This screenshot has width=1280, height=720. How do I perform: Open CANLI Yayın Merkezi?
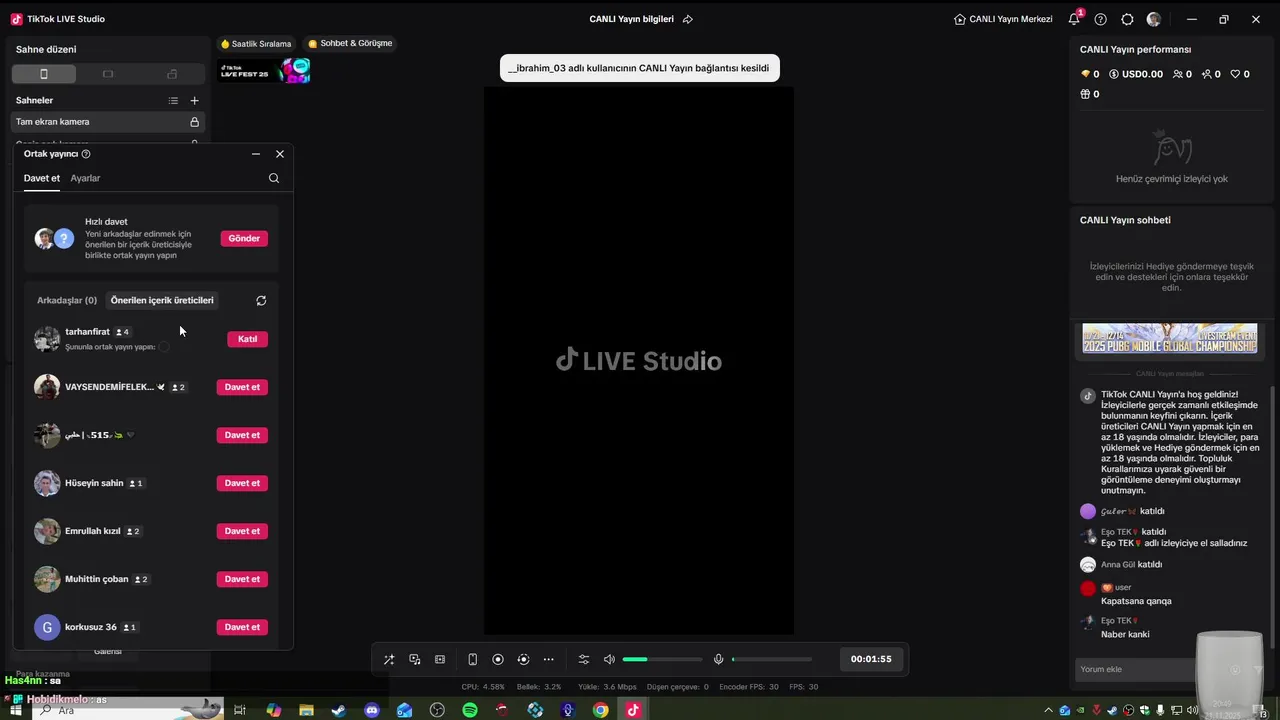pos(1003,19)
